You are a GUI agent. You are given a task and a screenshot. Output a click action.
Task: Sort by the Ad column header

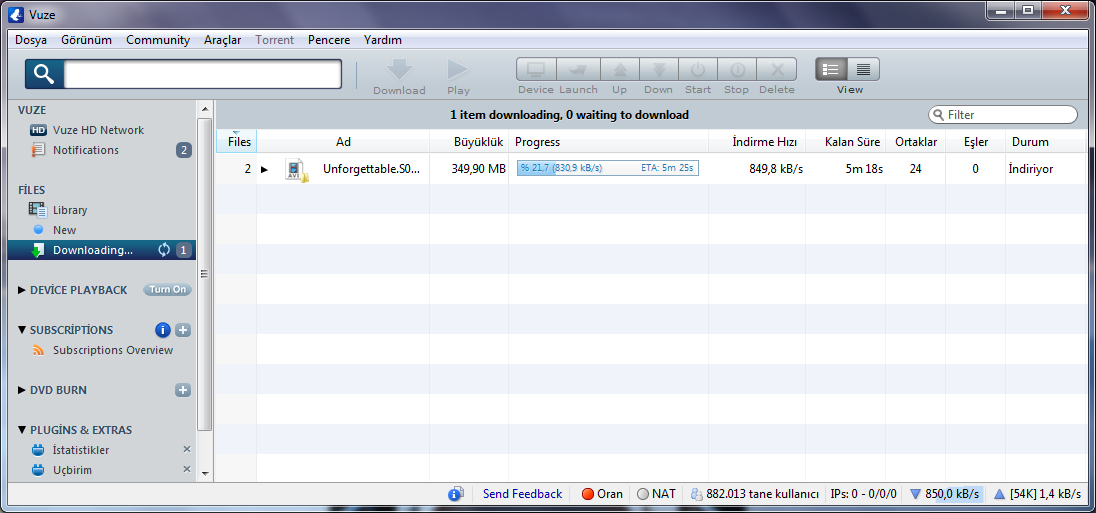[343, 142]
